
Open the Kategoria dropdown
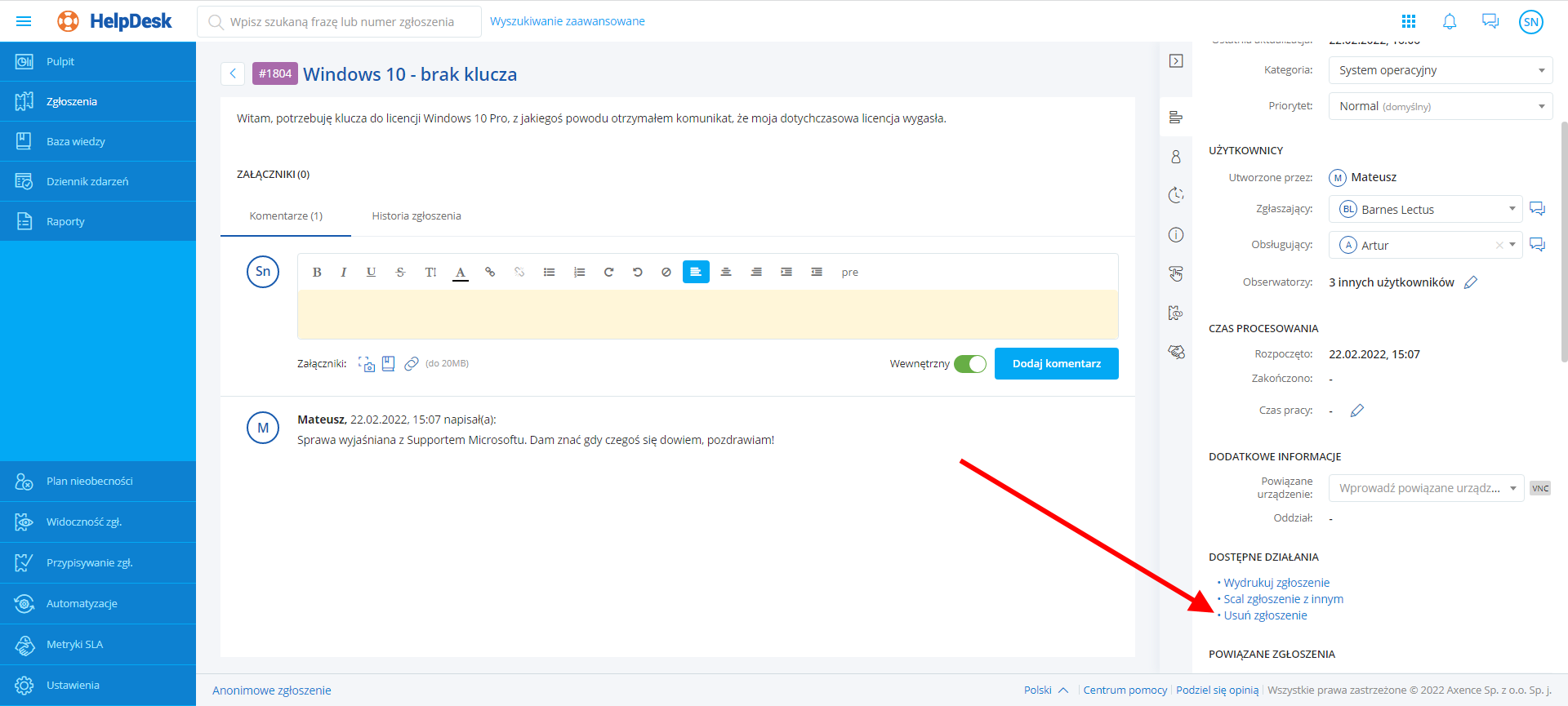(x=1441, y=70)
